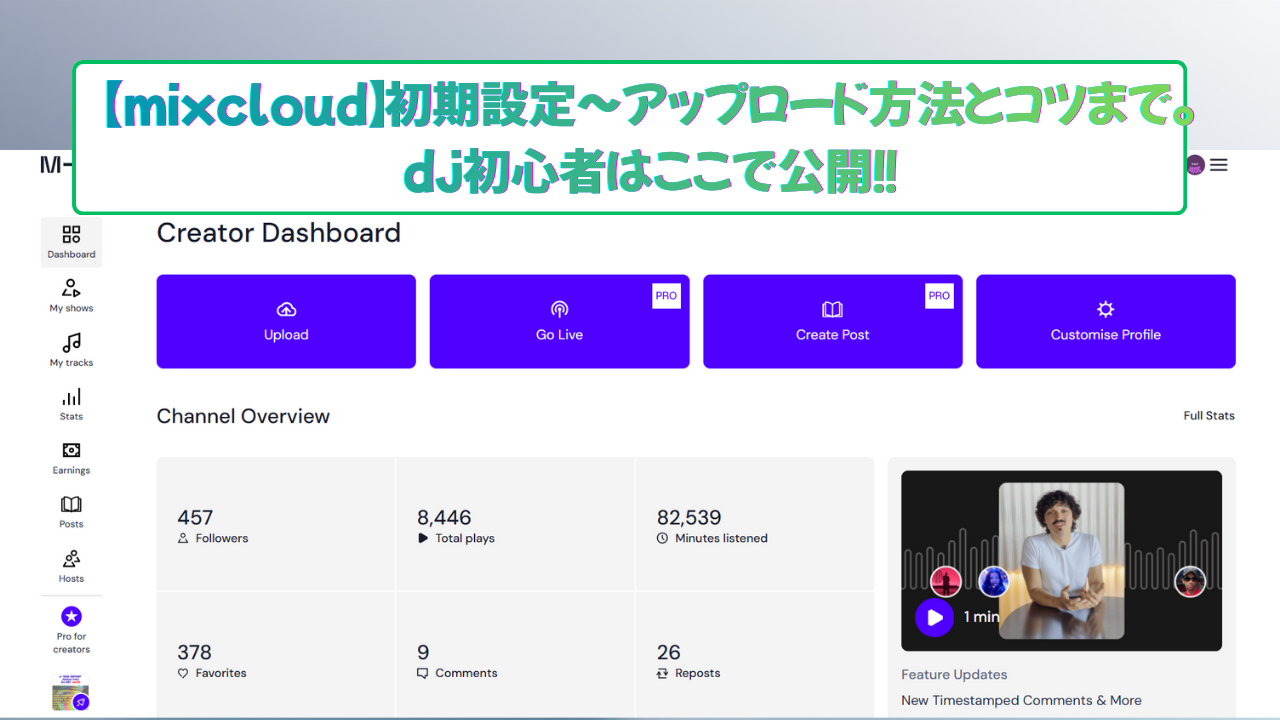Screen dimensions: 1280x720
Task: Open New Timestamped Comments & More article
Action: point(1021,700)
